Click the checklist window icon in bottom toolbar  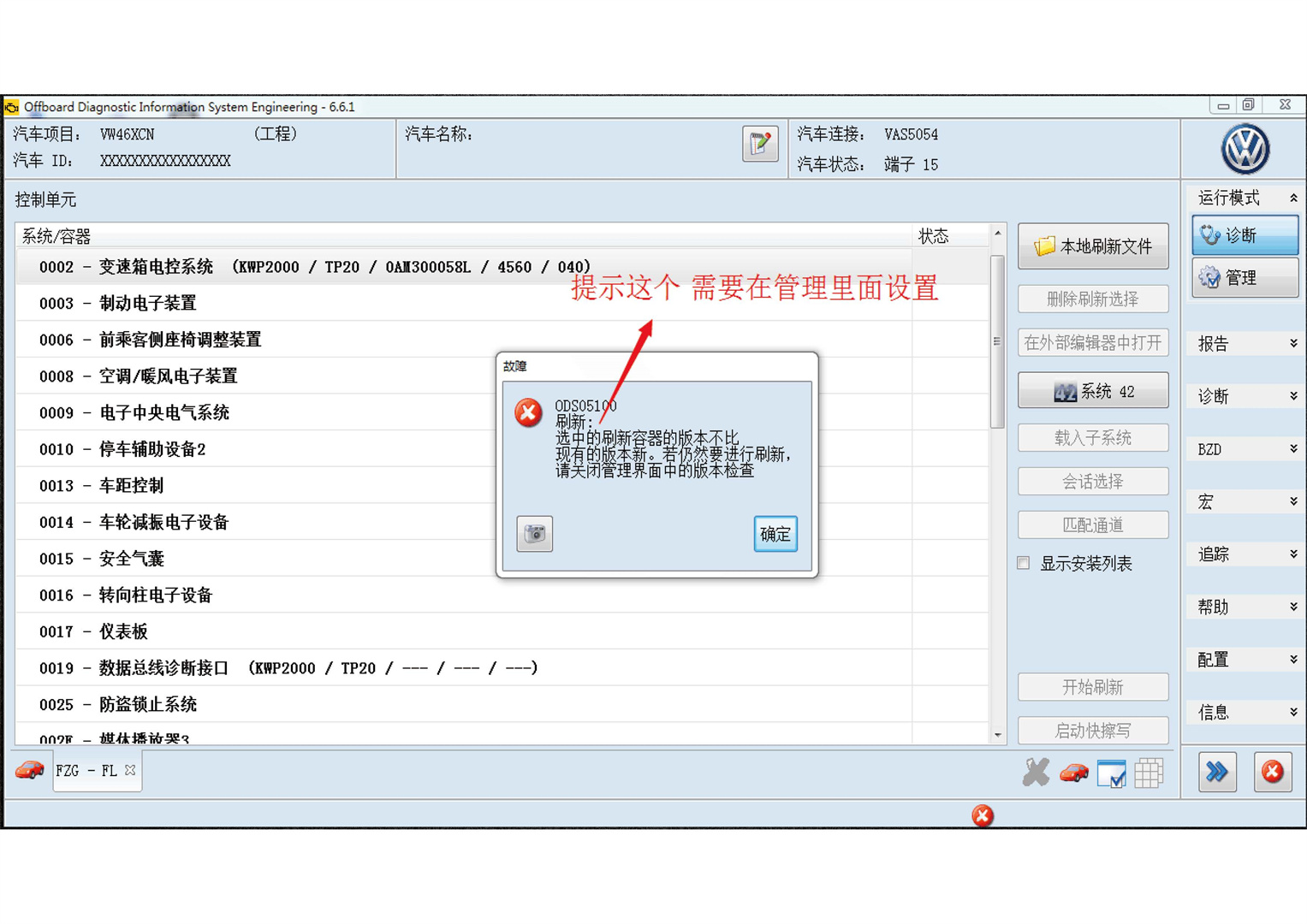pos(1112,773)
